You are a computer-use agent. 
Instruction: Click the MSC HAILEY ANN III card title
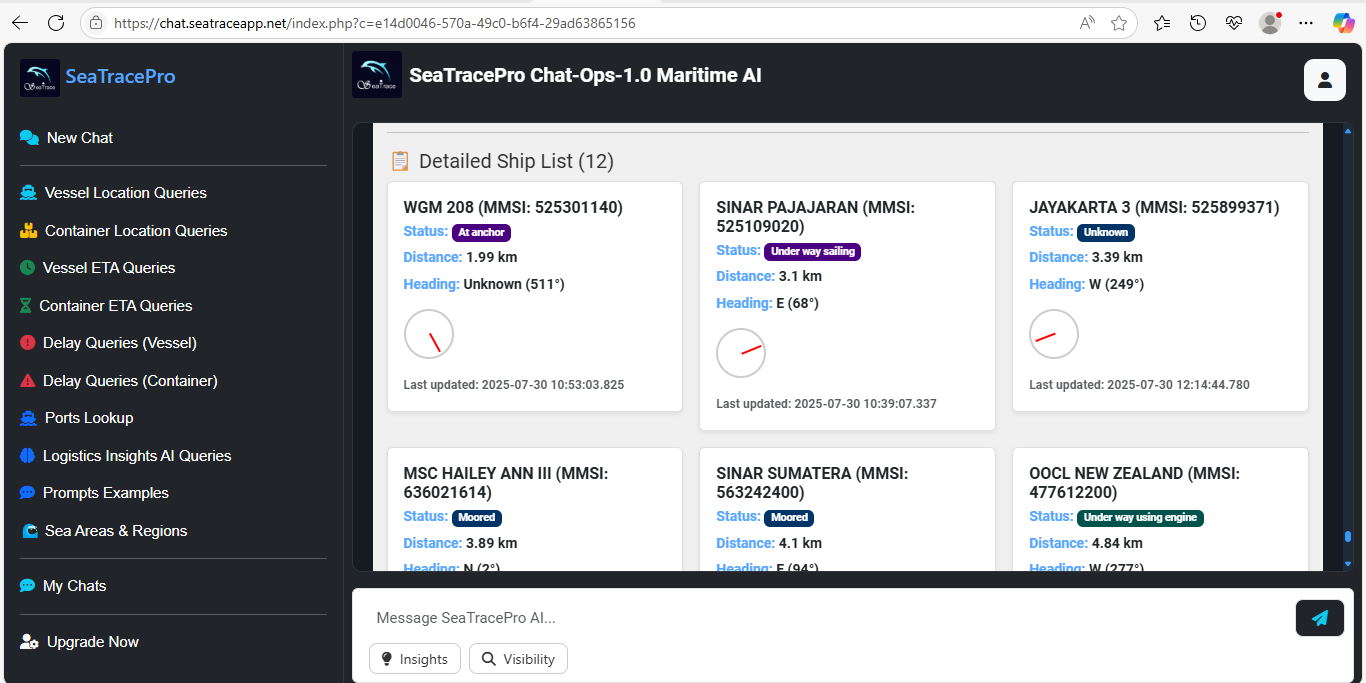(506, 483)
